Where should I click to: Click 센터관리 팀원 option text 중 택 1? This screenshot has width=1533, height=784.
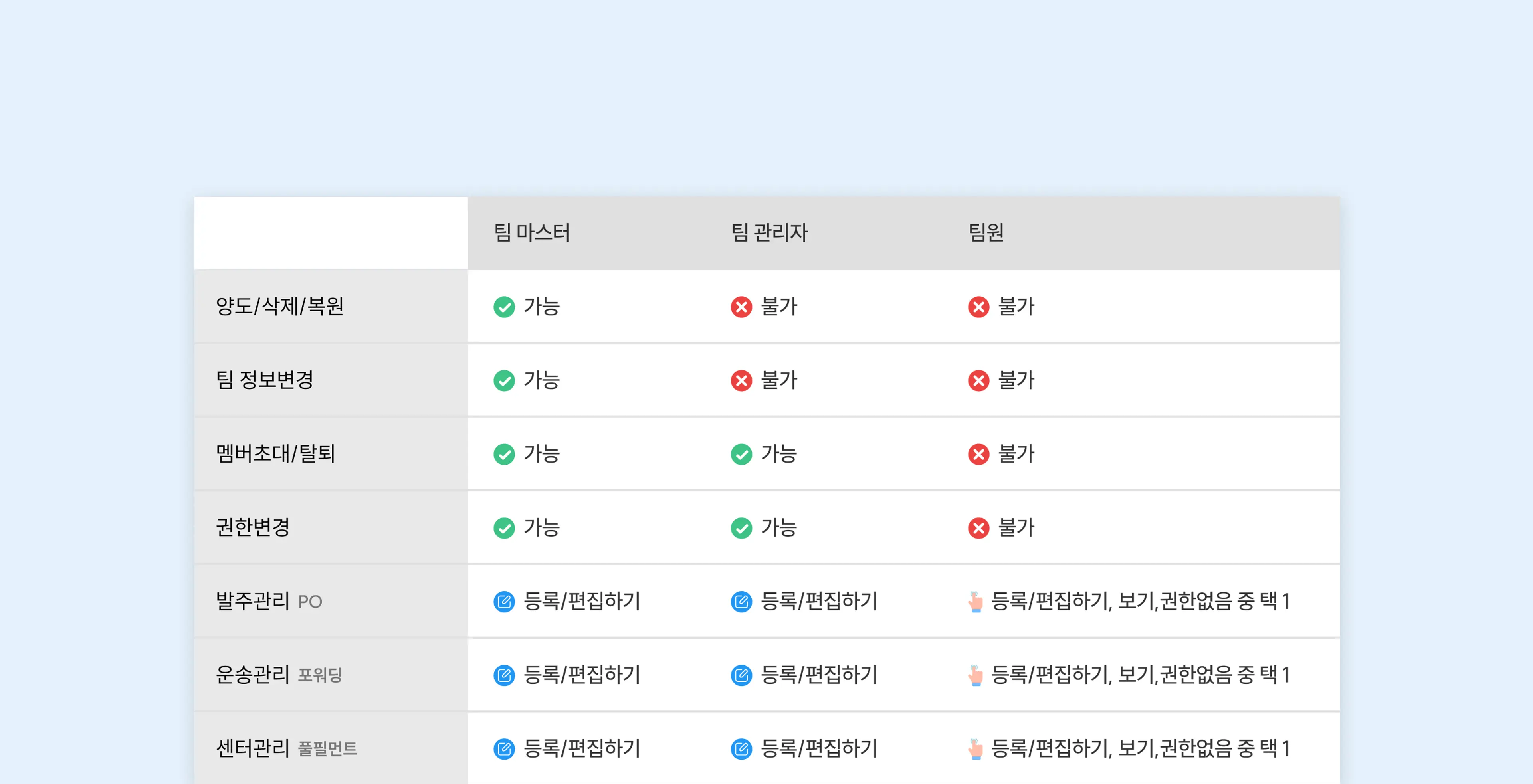(1264, 750)
